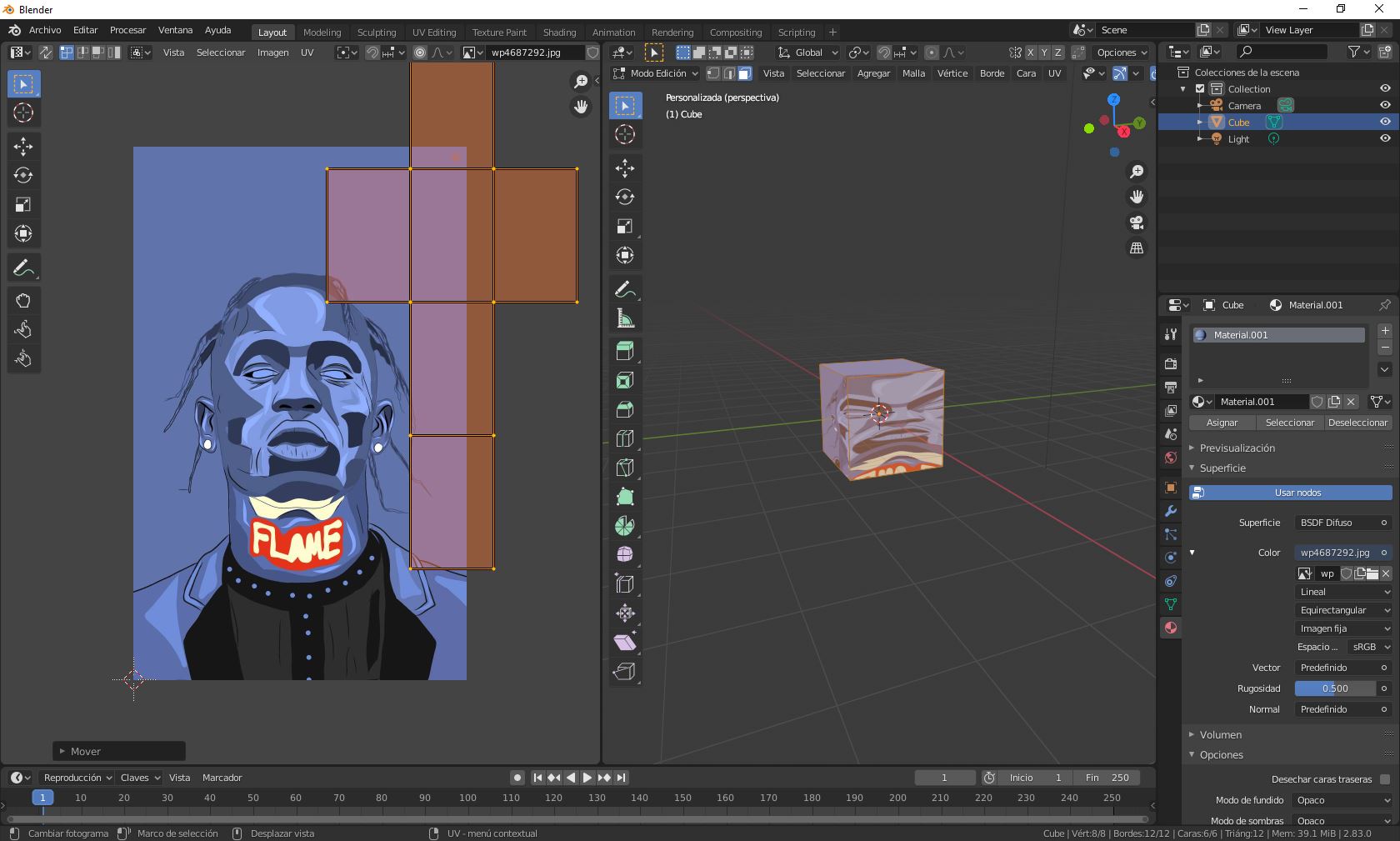This screenshot has width=1400, height=841.
Task: Toggle auto keying record button in timeline
Action: click(517, 778)
